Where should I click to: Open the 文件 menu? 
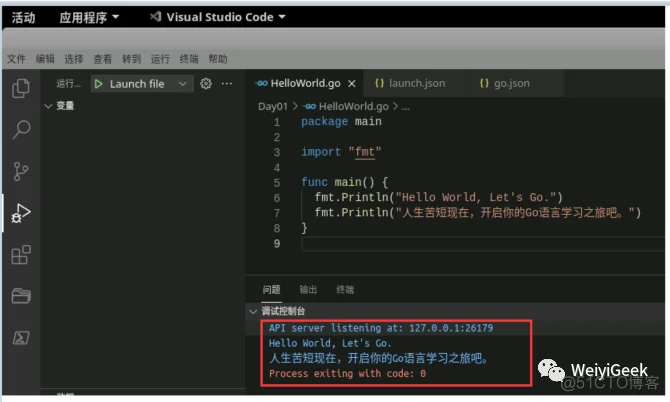pos(16,59)
